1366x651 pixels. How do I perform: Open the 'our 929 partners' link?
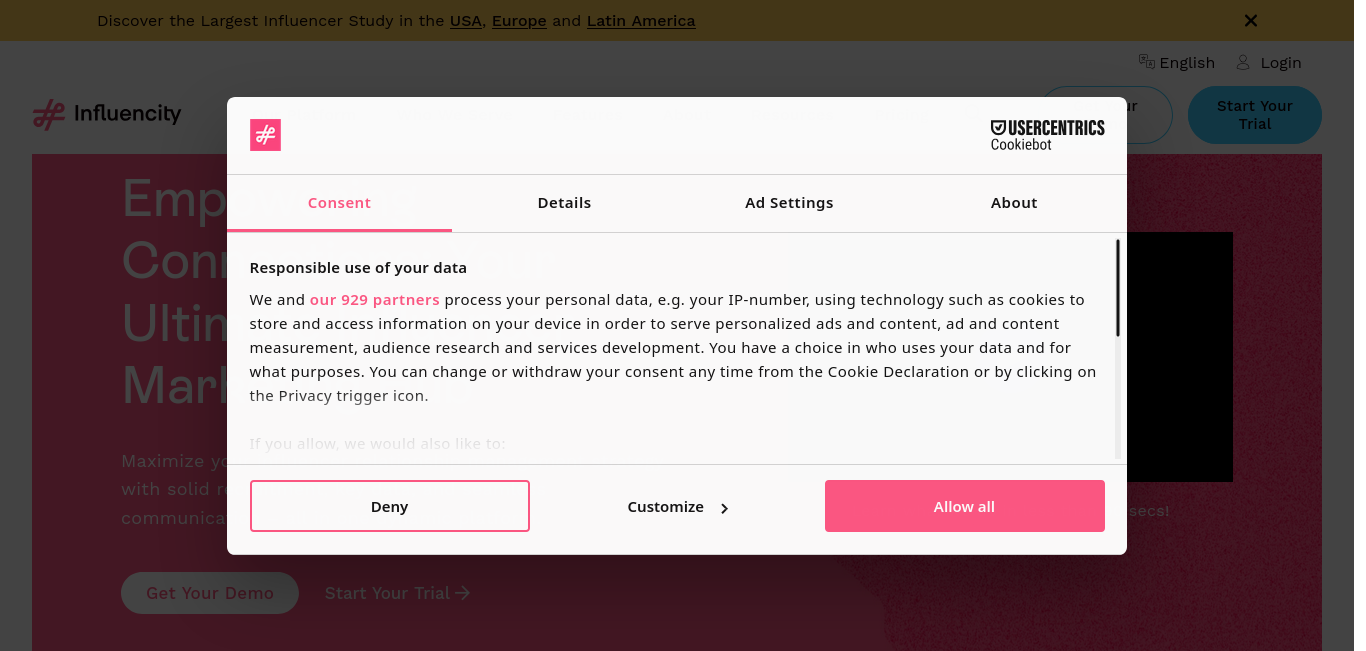pos(375,300)
